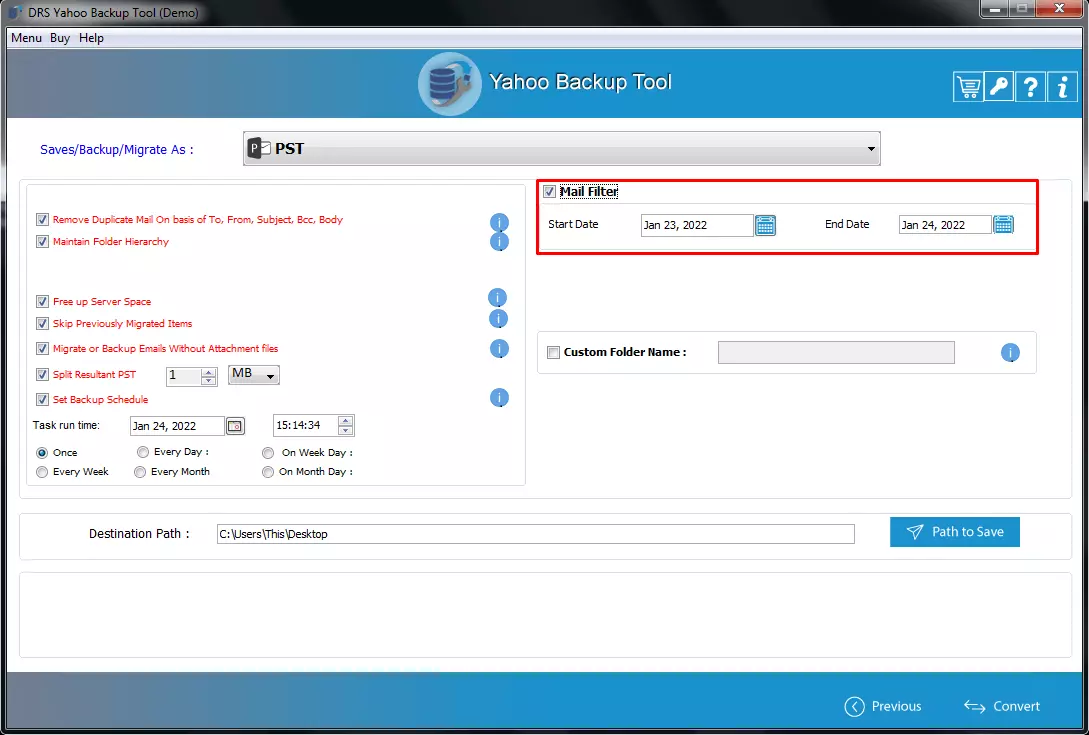Click the Destination Path text field
Image resolution: width=1089 pixels, height=735 pixels.
(x=535, y=534)
